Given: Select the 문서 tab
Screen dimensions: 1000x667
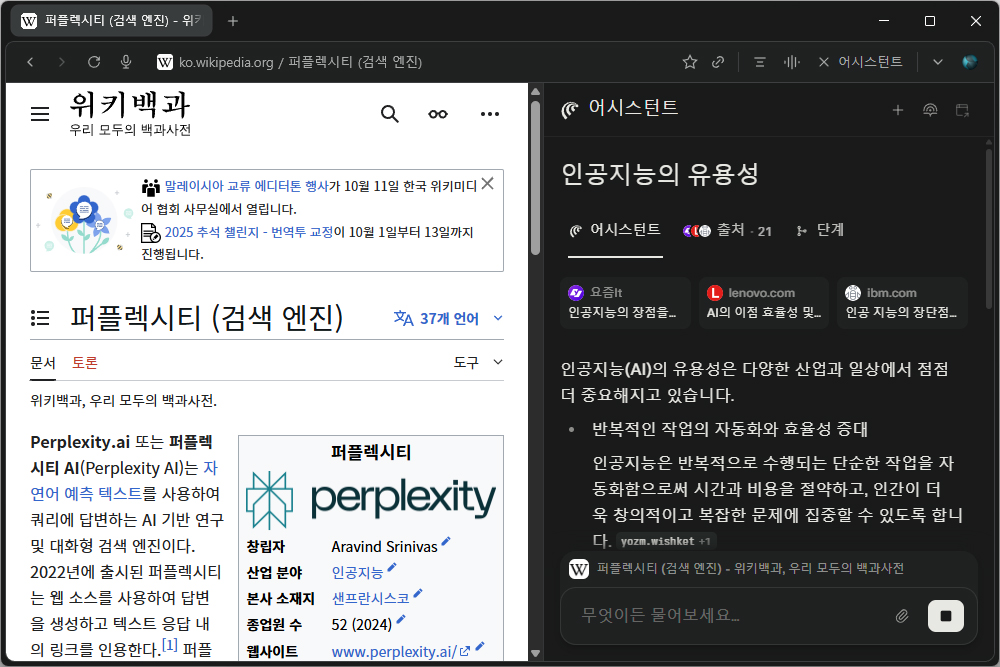Looking at the screenshot, I should [43, 363].
